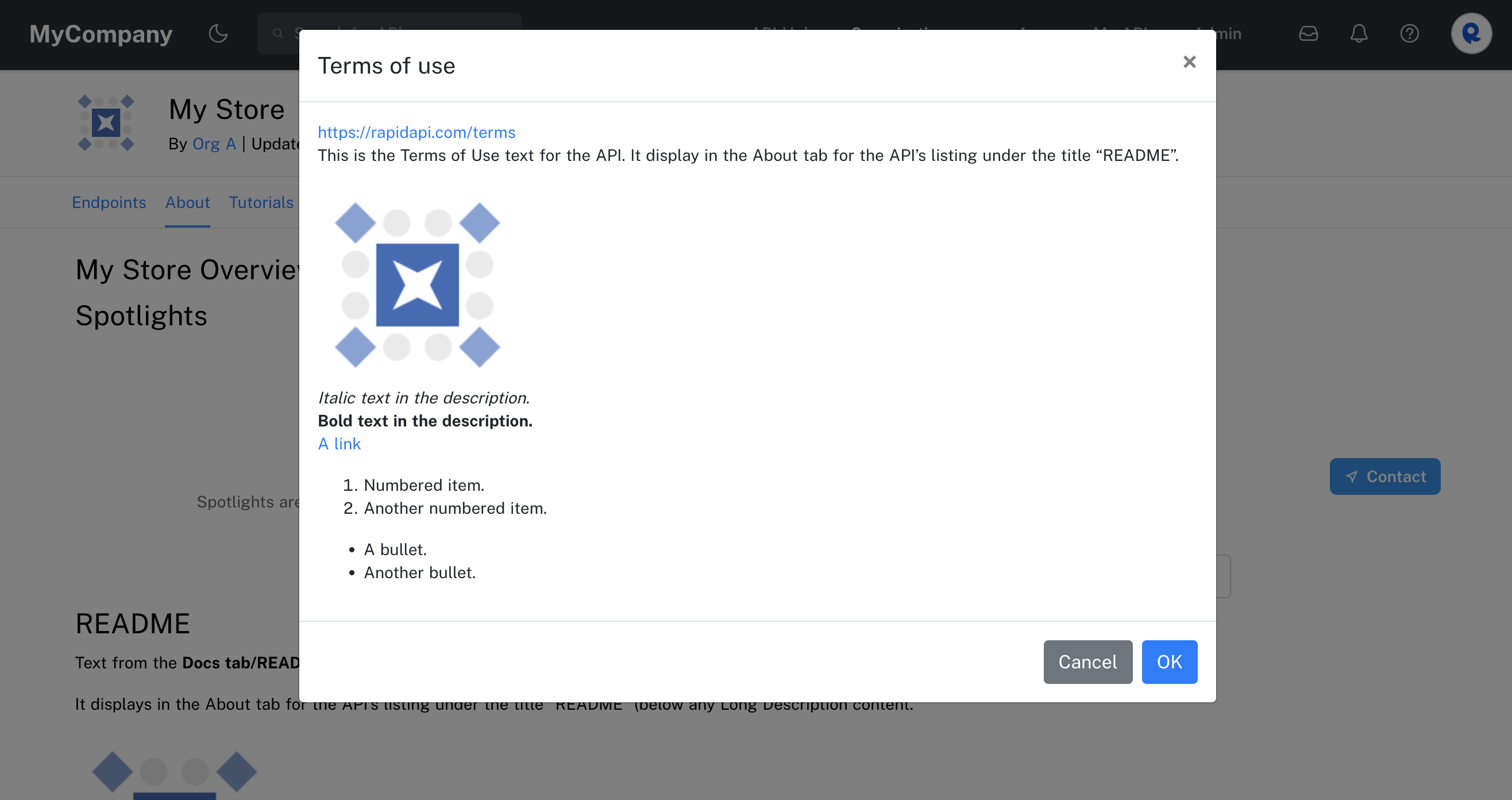Click the Org A organization link
This screenshot has width=1512, height=800.
[214, 142]
